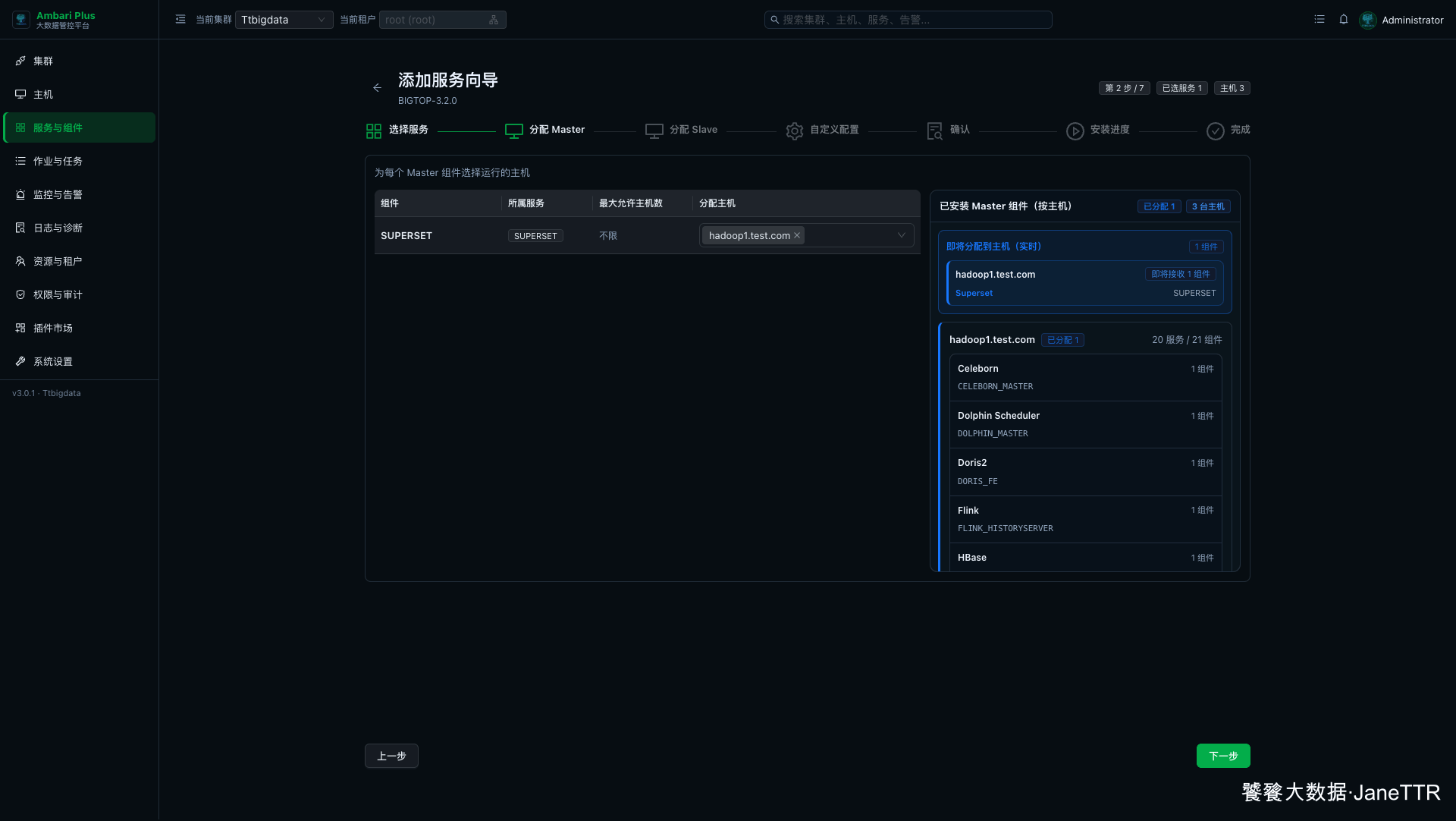Click the v3.0.1 · Ttbigdata version text
1456x821 pixels.
(46, 393)
